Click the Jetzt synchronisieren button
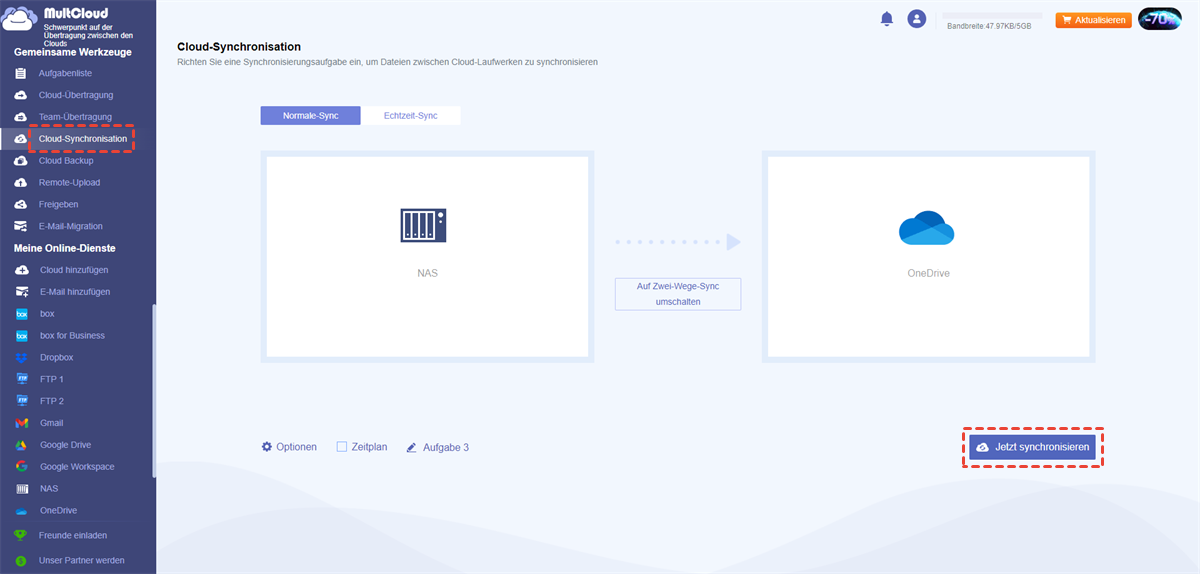 (x=1033, y=447)
